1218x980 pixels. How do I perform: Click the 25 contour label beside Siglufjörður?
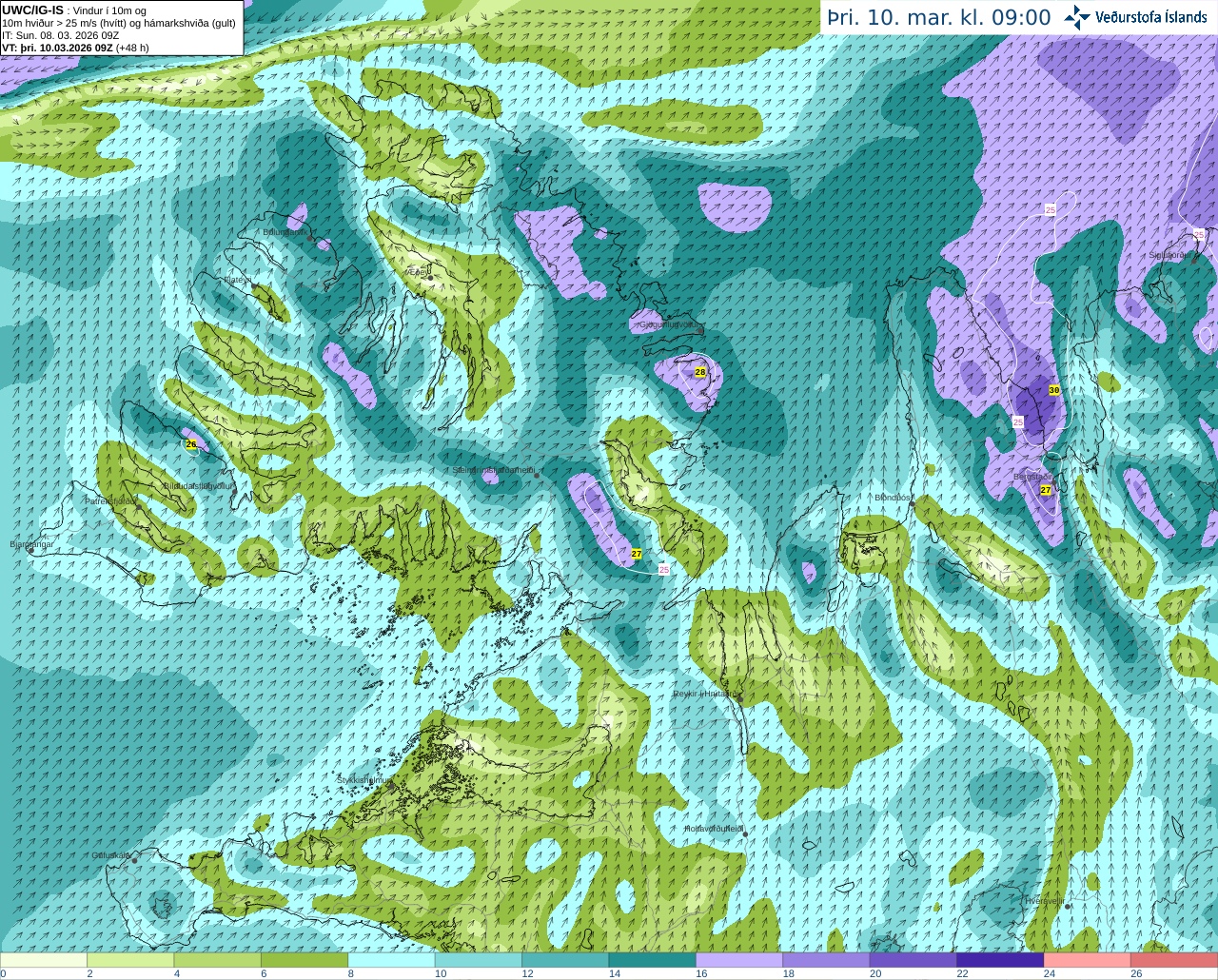[1199, 234]
